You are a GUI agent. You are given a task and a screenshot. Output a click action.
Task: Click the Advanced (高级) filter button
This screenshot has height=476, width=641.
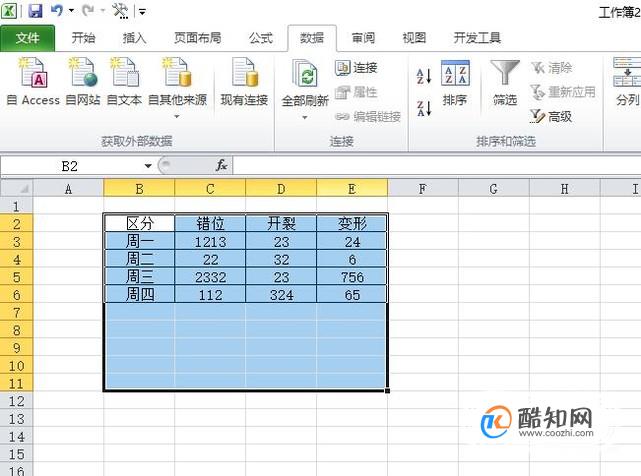(x=551, y=117)
